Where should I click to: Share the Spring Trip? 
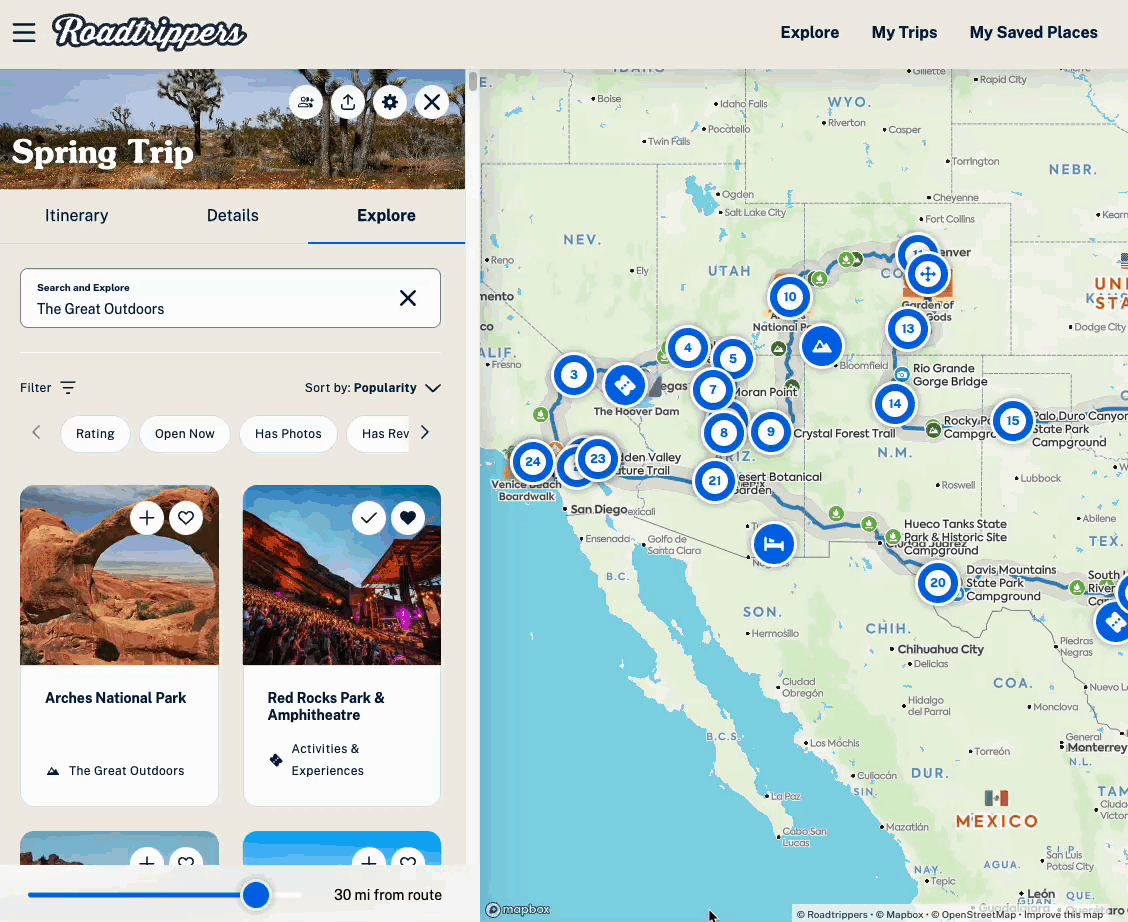click(347, 102)
